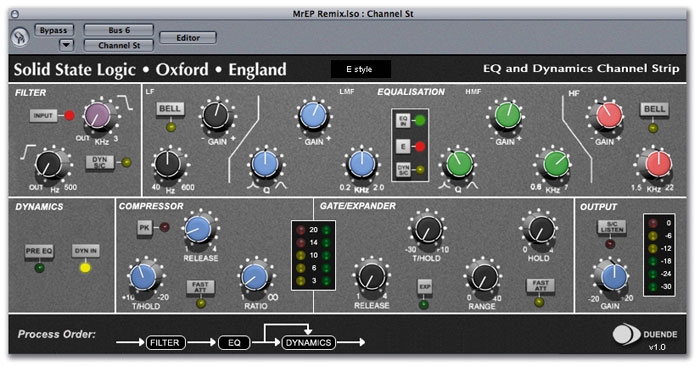The height and width of the screenshot is (366, 700).
Task: Click the purple low-pass filter KHz knob
Action: (97, 115)
